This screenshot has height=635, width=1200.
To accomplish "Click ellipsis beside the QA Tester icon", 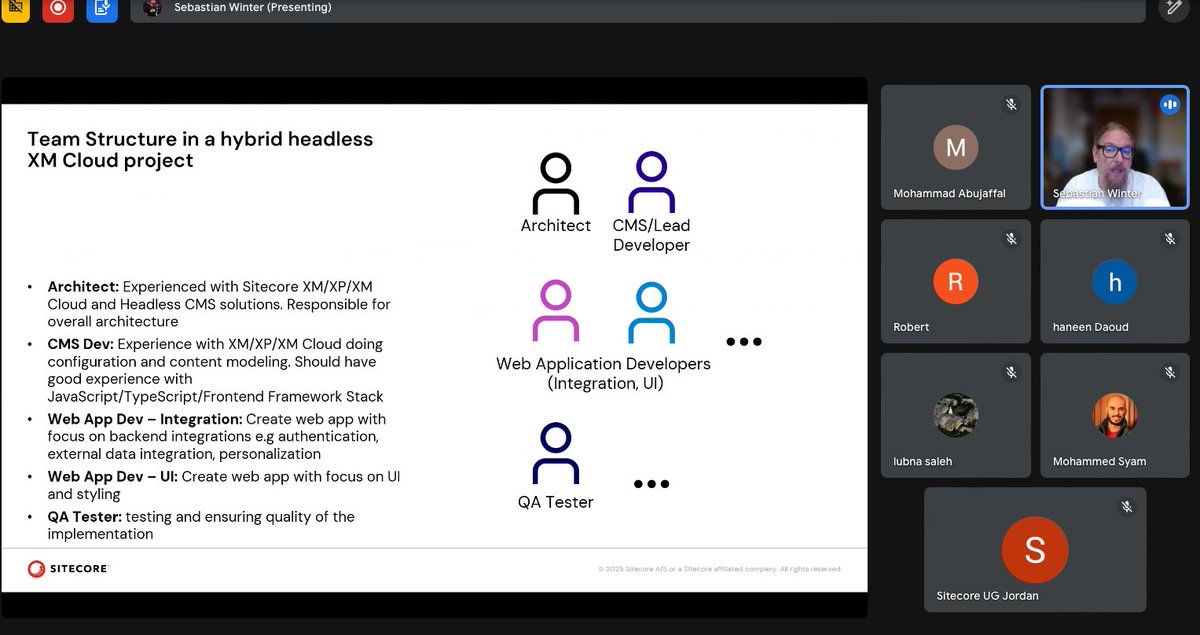I will [x=651, y=484].
